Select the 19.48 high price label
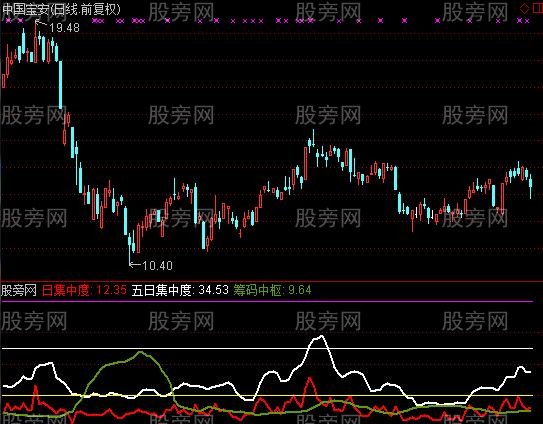543x424 pixels. 64,27
